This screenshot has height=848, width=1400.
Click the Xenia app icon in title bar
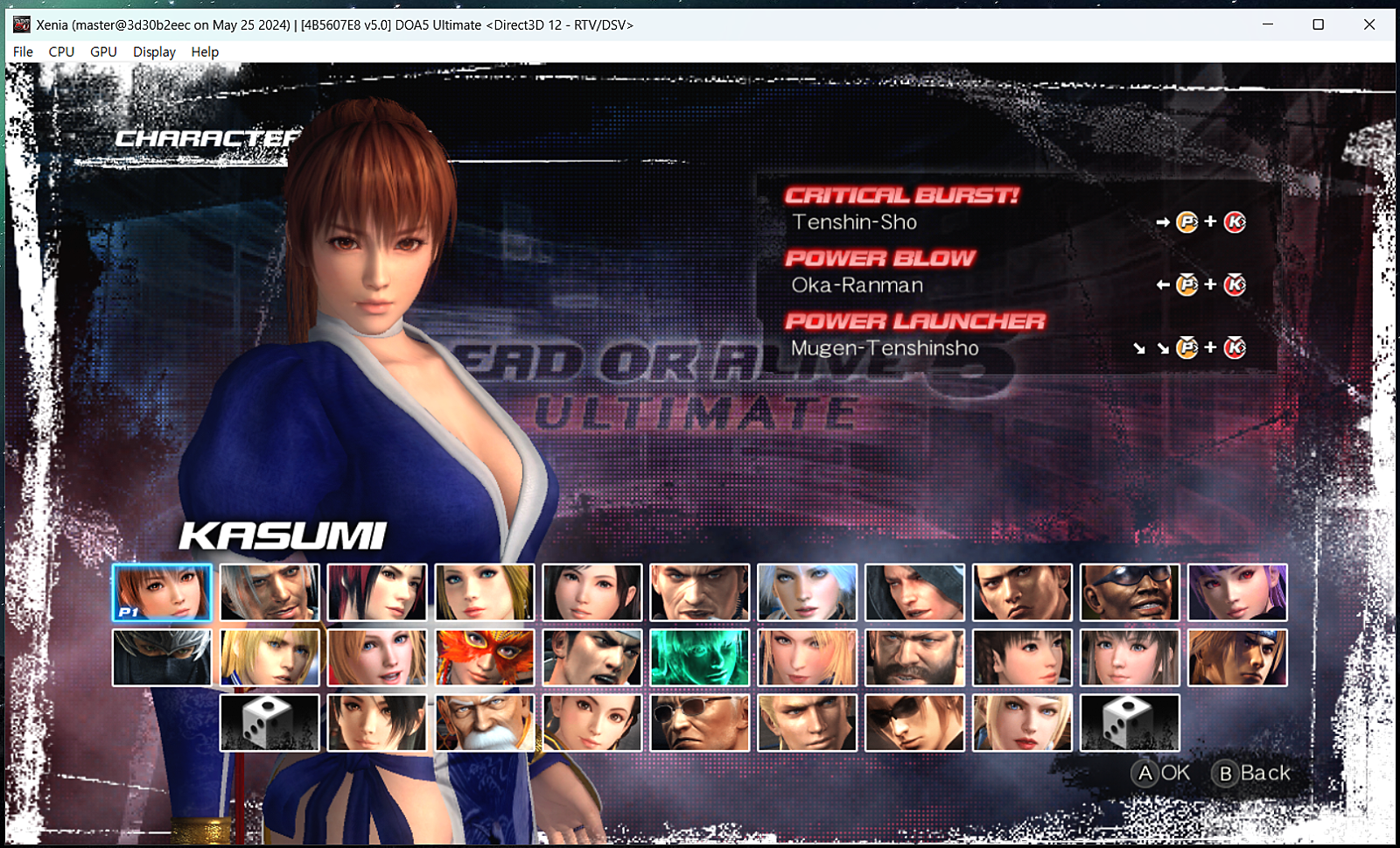pyautogui.click(x=22, y=25)
